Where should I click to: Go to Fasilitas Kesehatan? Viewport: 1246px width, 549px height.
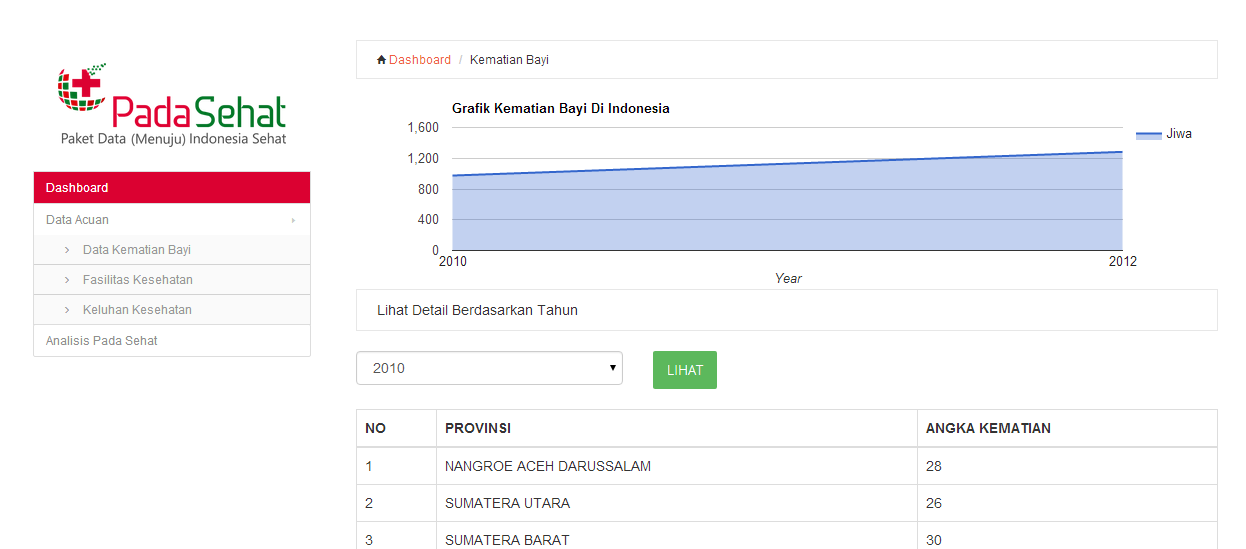pos(138,280)
